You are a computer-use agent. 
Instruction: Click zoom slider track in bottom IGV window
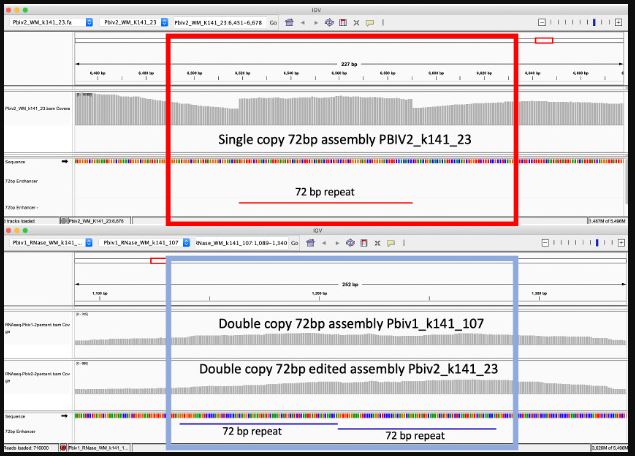[x=583, y=243]
